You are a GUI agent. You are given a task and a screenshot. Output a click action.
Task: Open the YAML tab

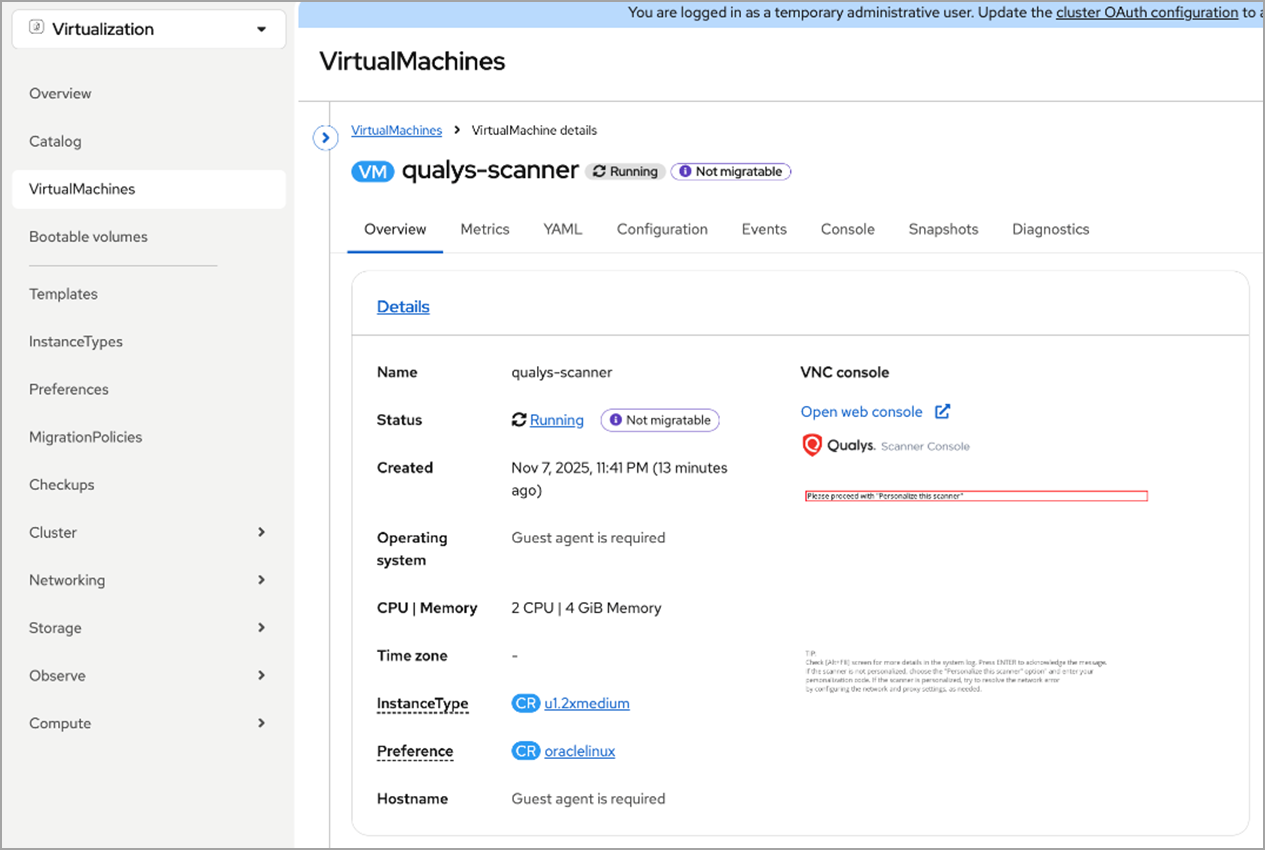pos(563,229)
